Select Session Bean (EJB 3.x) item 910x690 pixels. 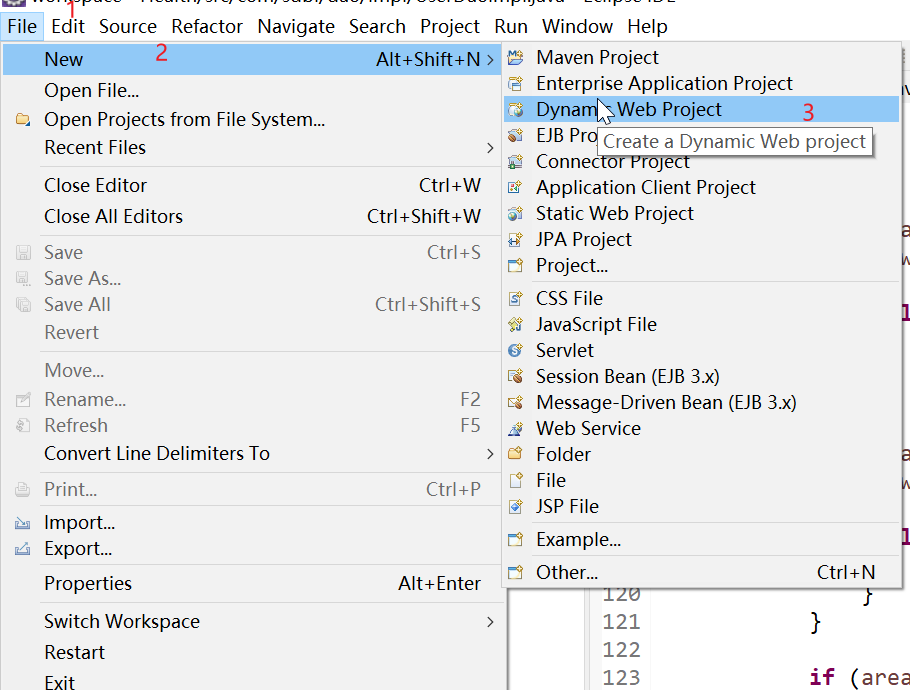pyautogui.click(x=627, y=377)
